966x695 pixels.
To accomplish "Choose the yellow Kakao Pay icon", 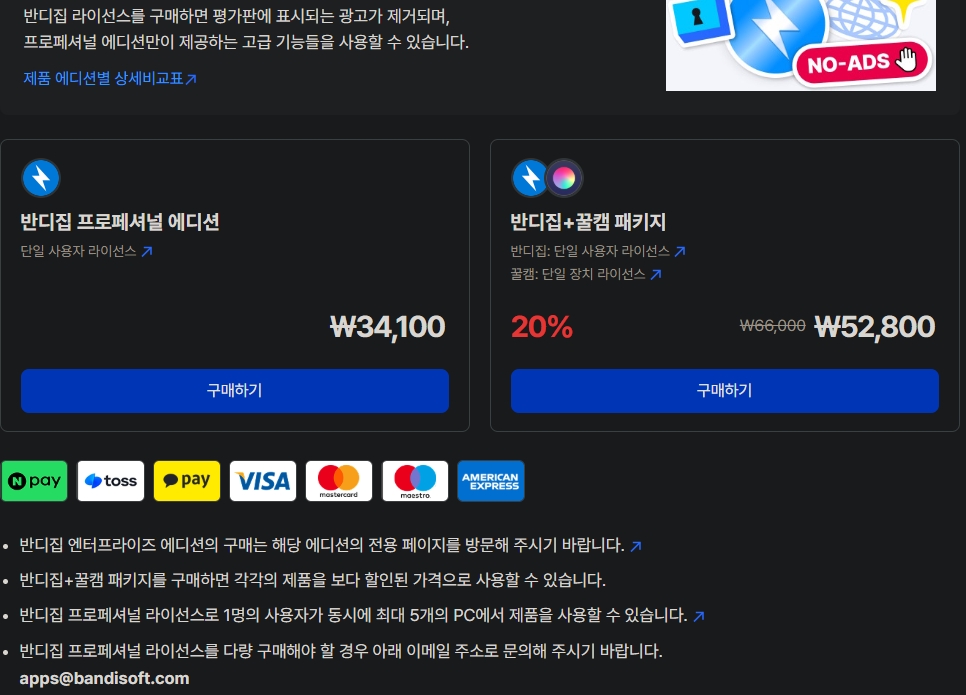I will click(x=187, y=481).
